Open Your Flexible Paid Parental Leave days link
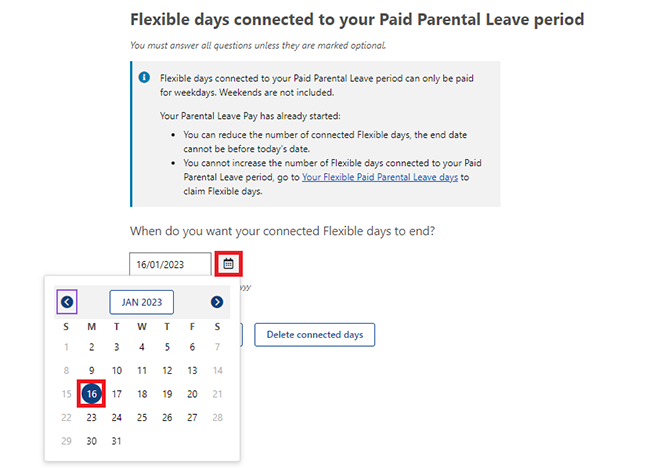Screen dimensions: 650x468 (x=380, y=177)
